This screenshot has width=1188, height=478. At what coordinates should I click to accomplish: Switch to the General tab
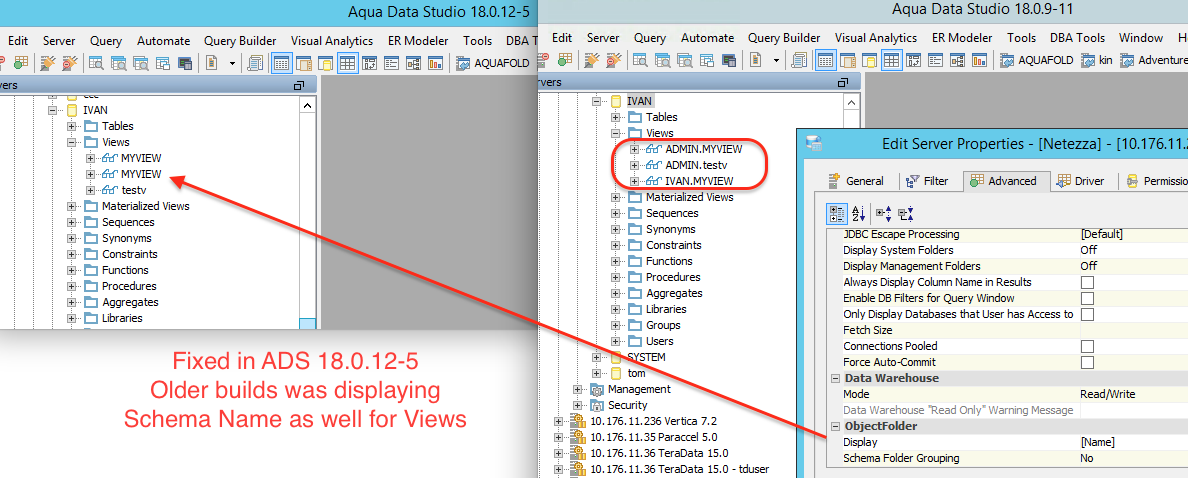point(856,181)
